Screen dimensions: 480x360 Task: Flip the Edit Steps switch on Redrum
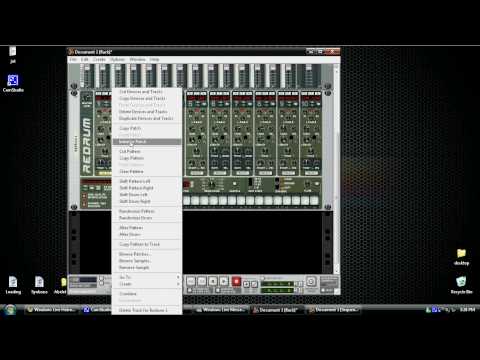point(251,183)
